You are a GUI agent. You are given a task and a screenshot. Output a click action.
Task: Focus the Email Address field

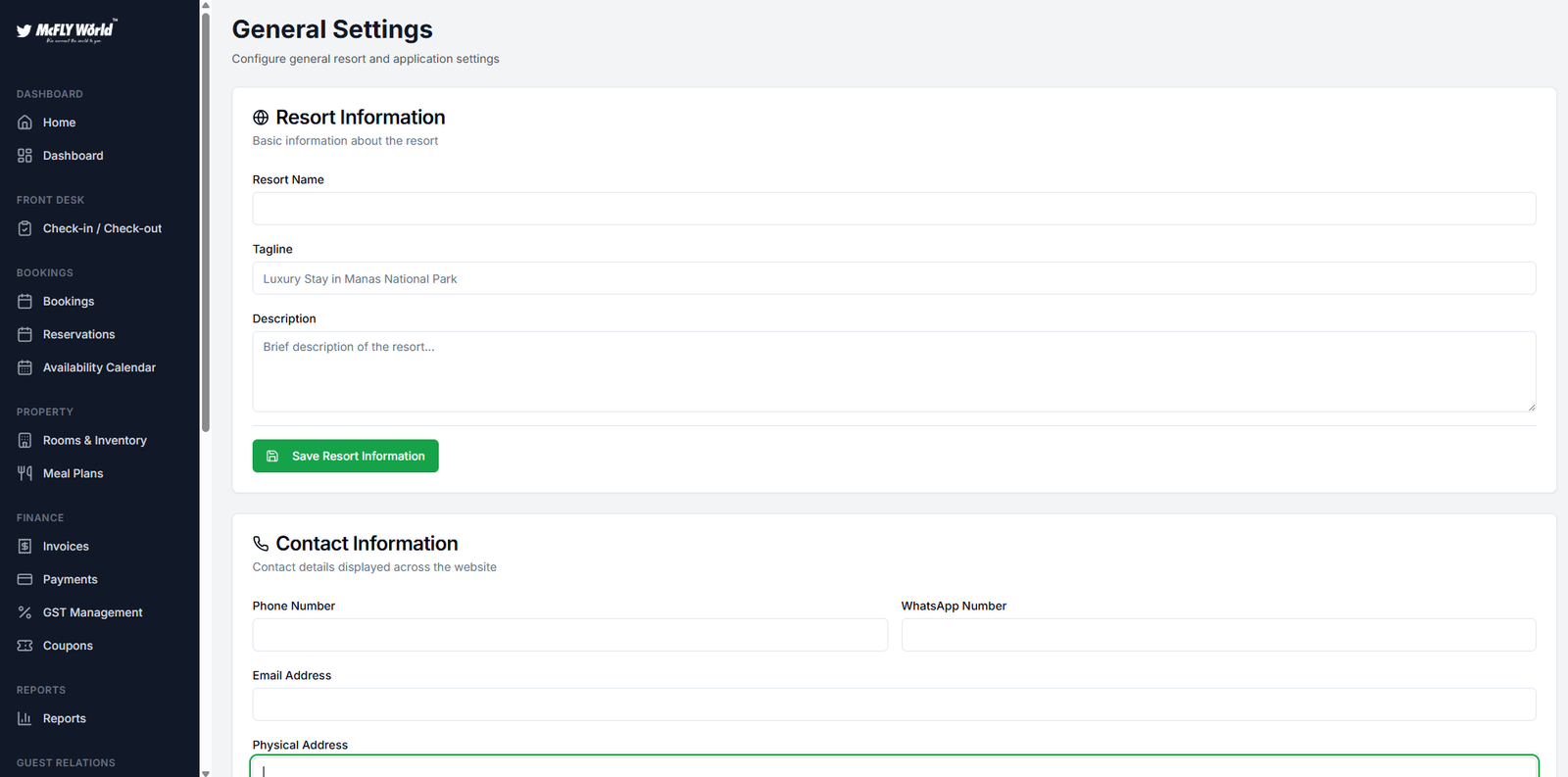pos(894,704)
